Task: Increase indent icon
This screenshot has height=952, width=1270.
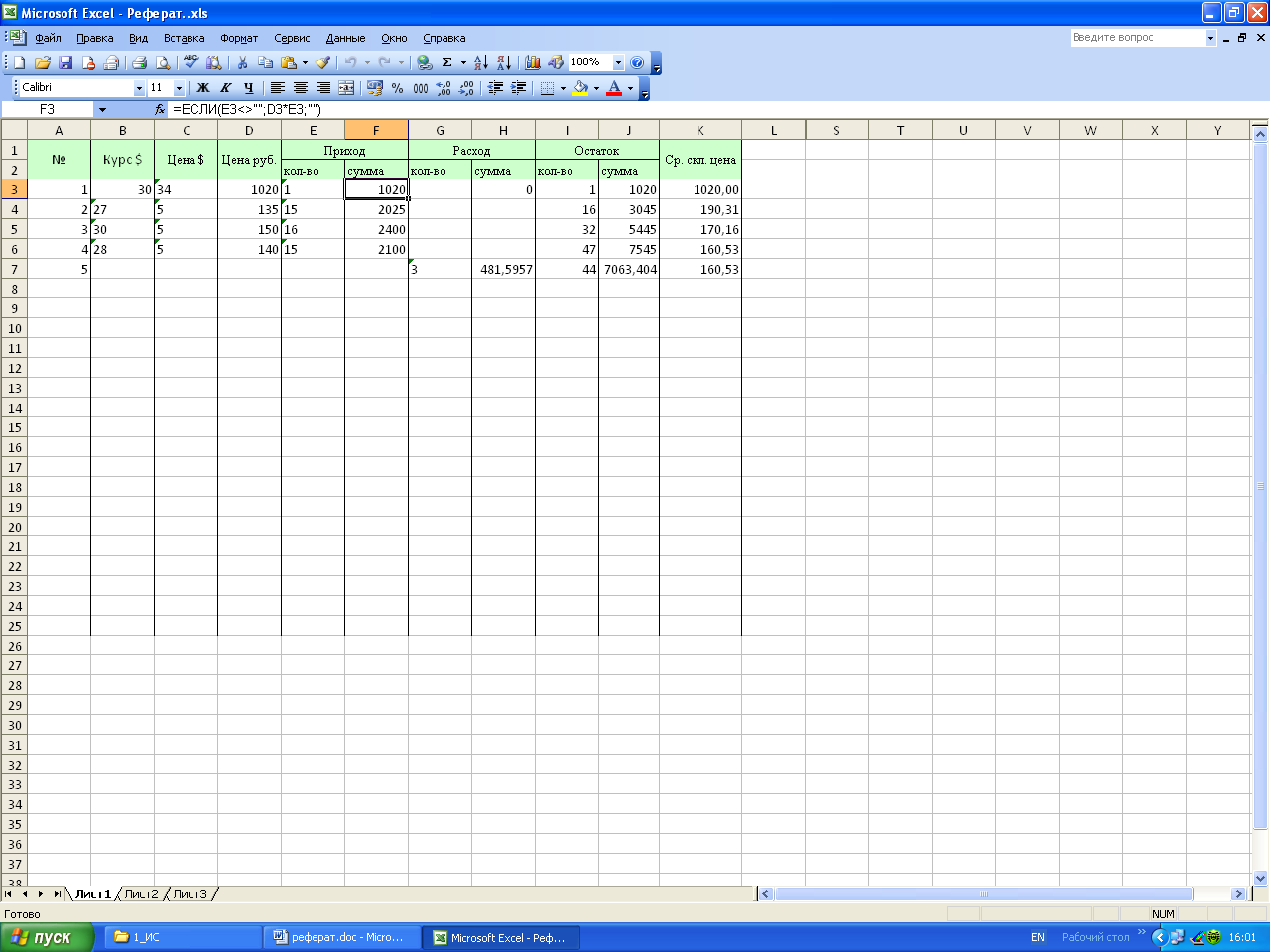Action: (x=518, y=88)
